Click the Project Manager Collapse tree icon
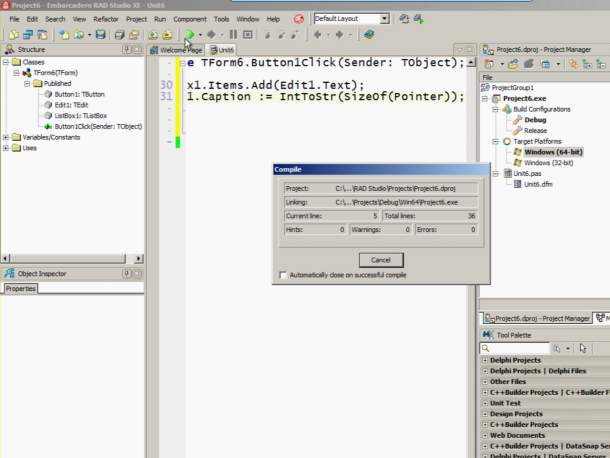The width and height of the screenshot is (610, 458). tap(601, 64)
